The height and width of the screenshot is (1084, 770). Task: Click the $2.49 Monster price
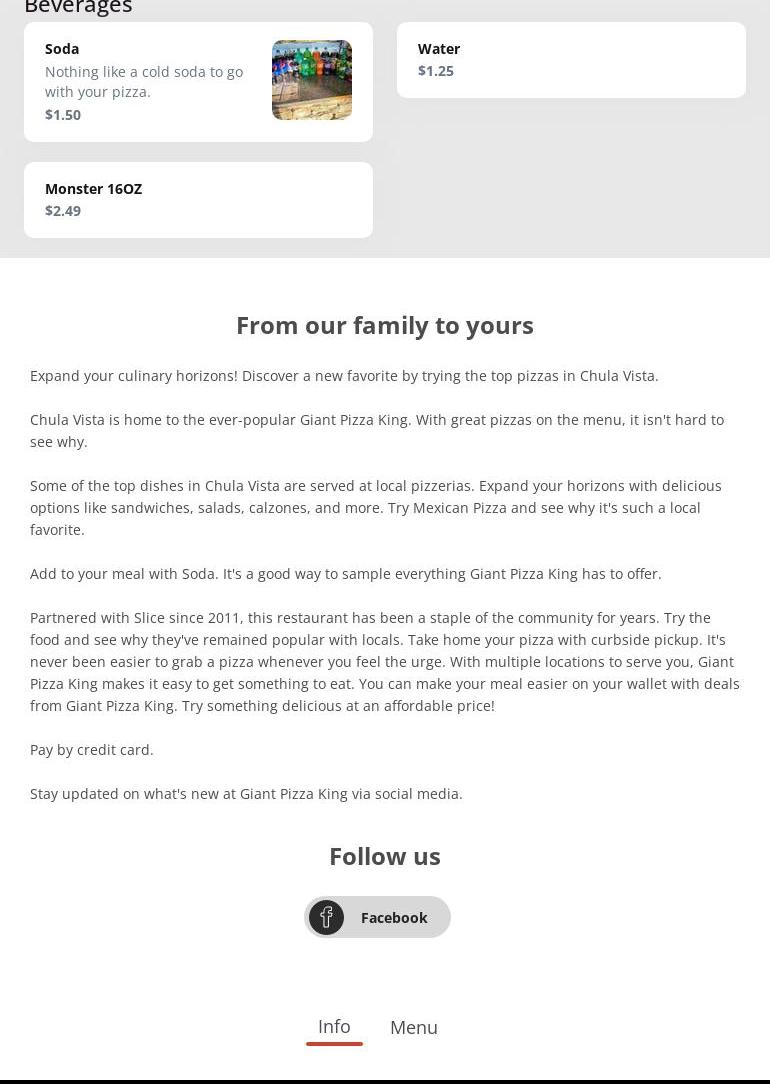click(63, 210)
